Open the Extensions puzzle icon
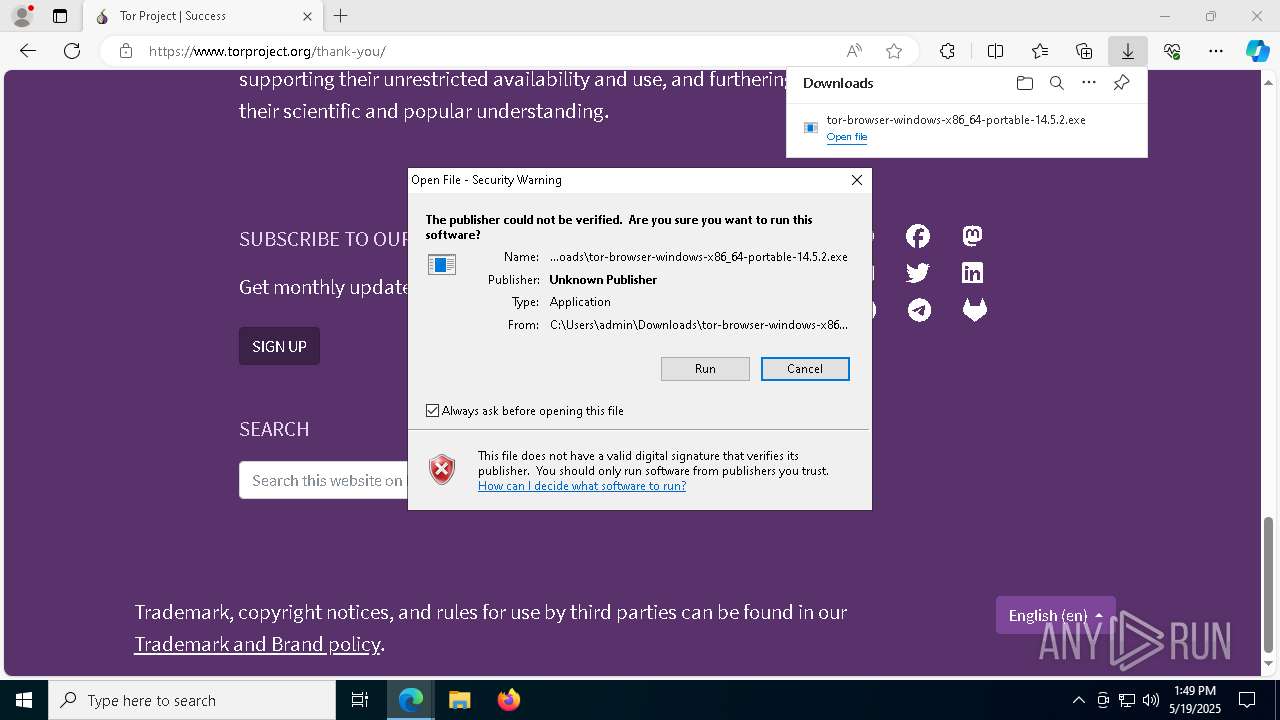Image resolution: width=1280 pixels, height=720 pixels. (x=947, y=51)
